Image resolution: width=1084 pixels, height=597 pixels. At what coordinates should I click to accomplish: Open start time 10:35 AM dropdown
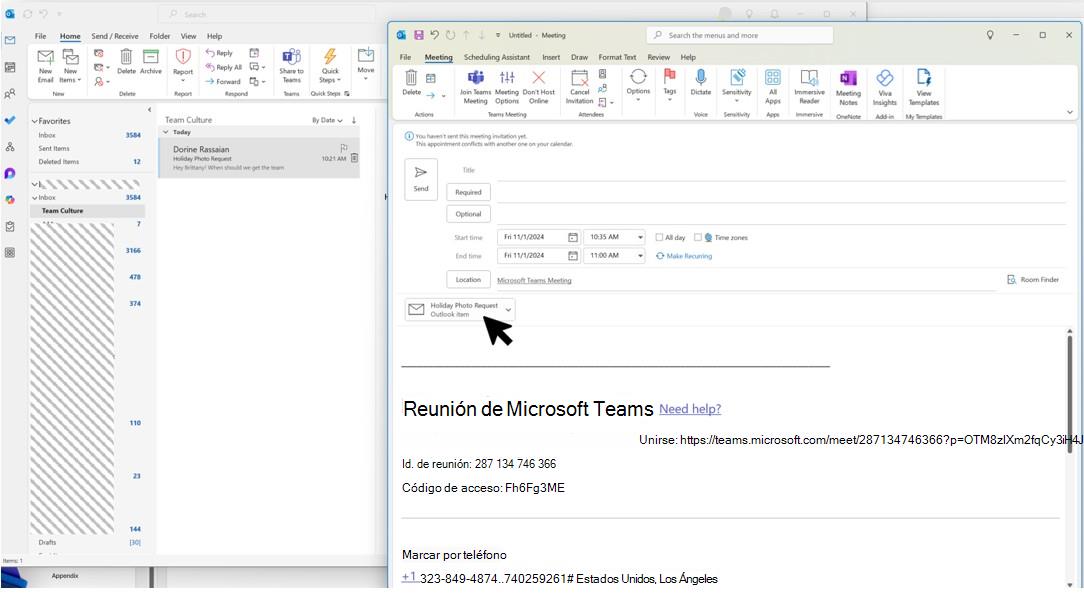(x=640, y=237)
